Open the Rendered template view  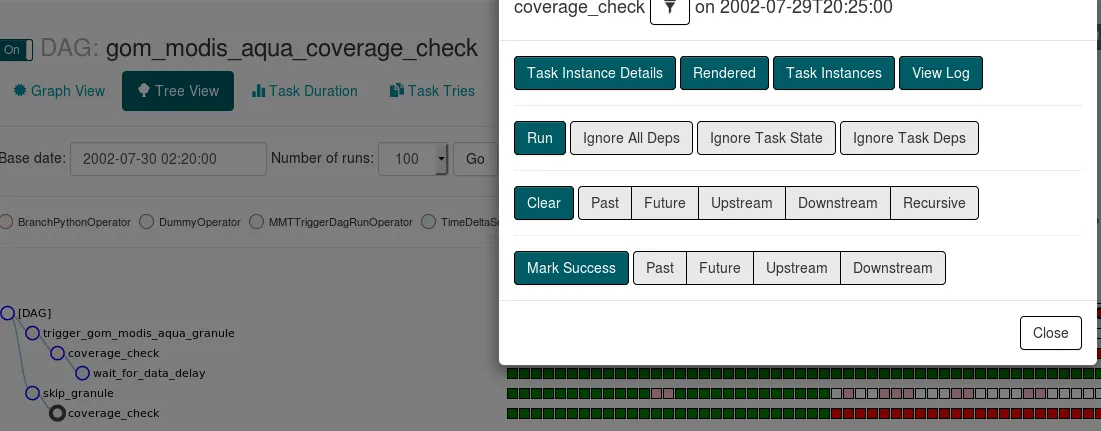pos(724,73)
